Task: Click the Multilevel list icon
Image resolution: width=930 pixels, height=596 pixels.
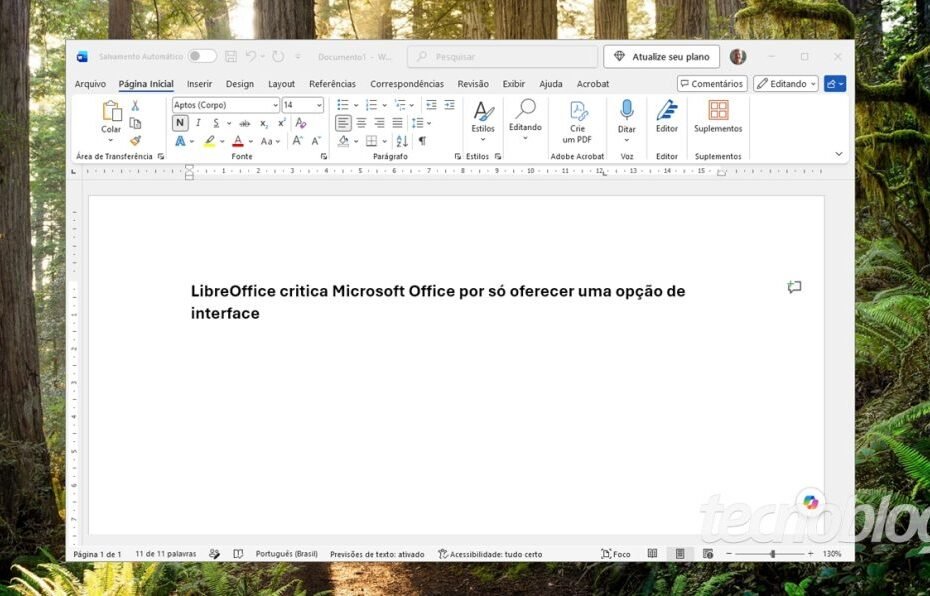Action: [400, 105]
